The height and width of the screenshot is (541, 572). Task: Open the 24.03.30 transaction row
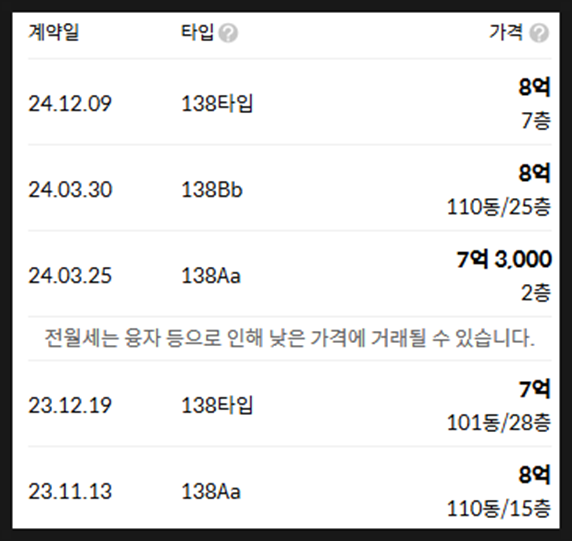click(x=290, y=189)
